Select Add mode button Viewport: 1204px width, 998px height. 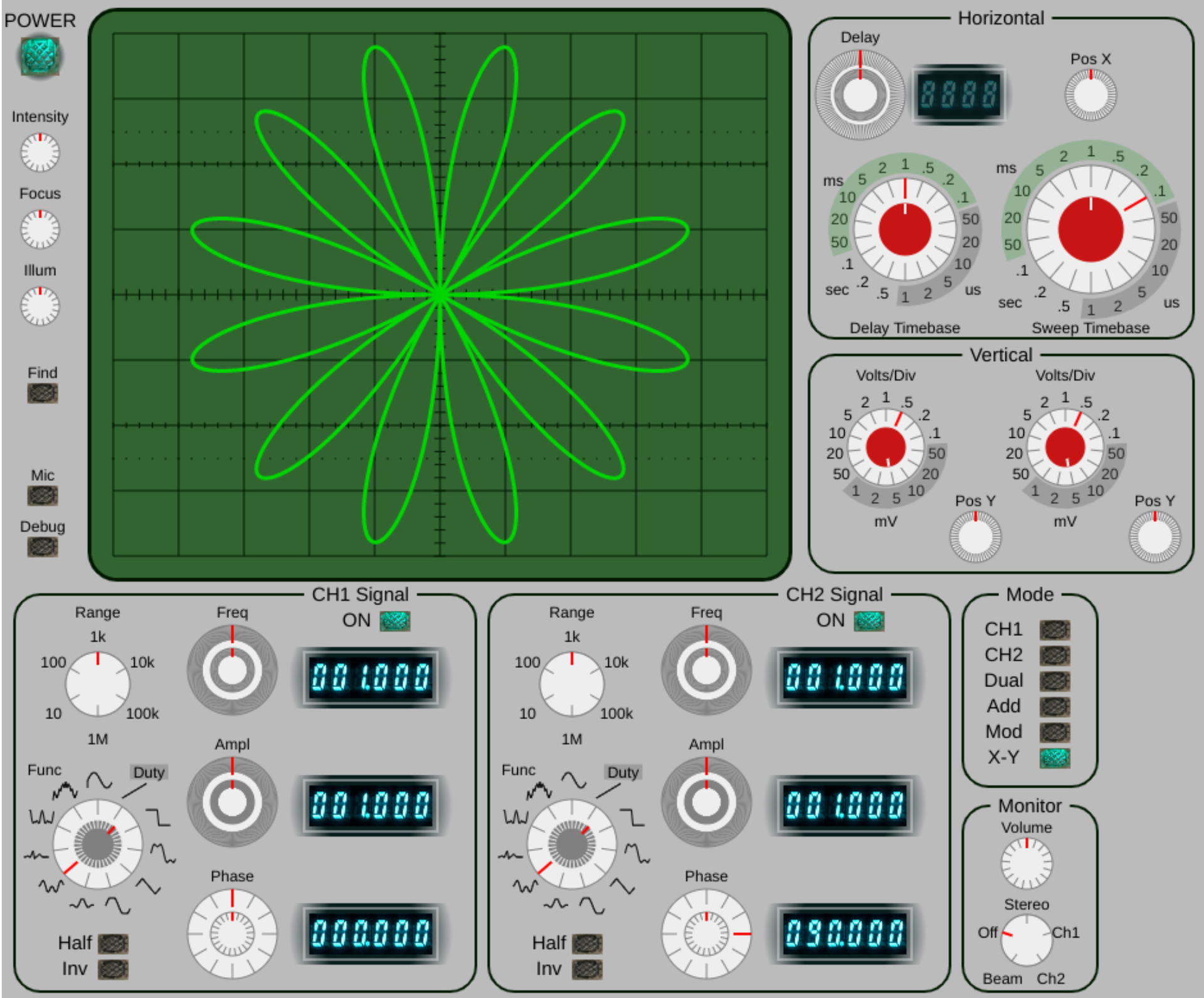pyautogui.click(x=1055, y=706)
